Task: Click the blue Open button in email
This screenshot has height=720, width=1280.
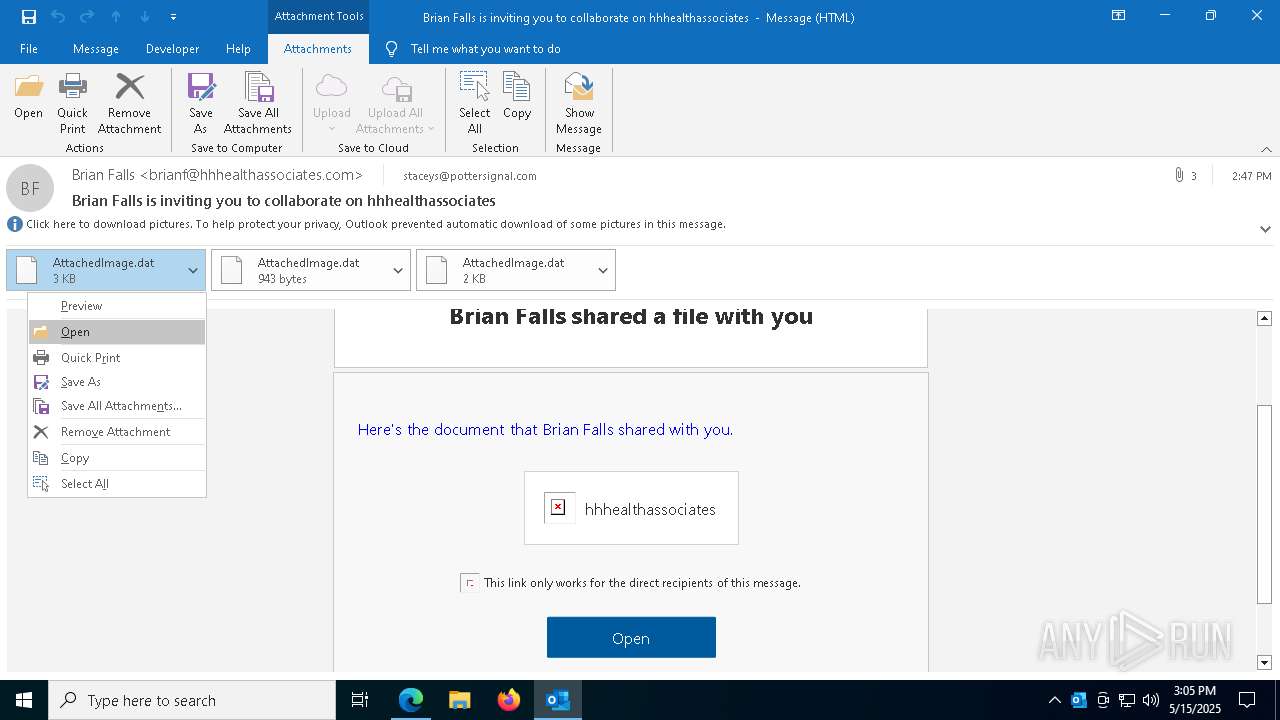Action: point(631,638)
